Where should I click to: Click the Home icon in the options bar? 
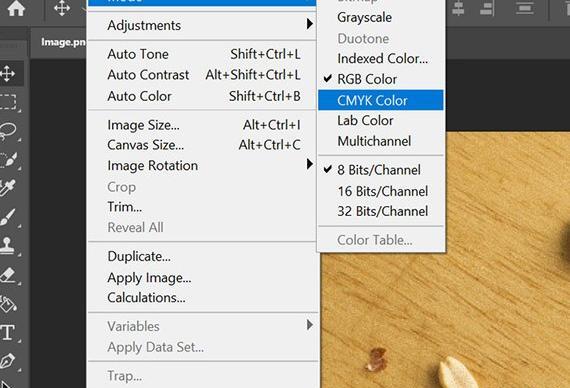tap(16, 8)
